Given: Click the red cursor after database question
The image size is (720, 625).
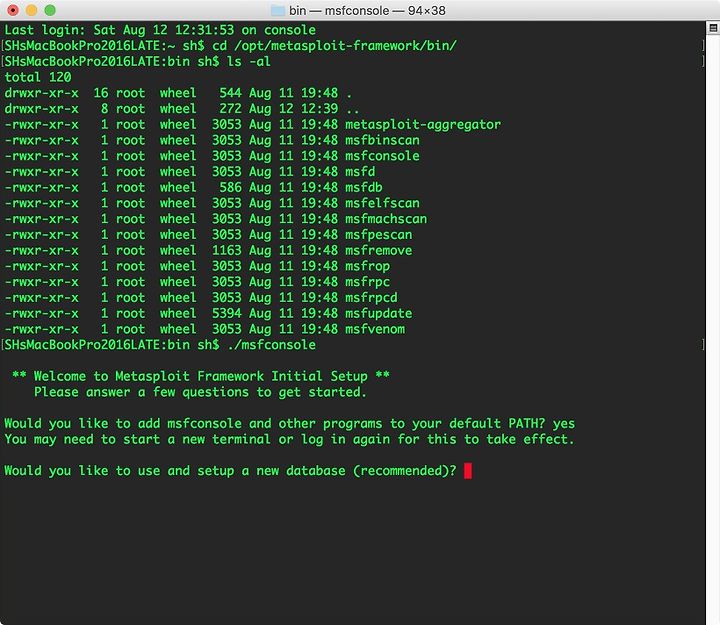Looking at the screenshot, I should tap(468, 471).
